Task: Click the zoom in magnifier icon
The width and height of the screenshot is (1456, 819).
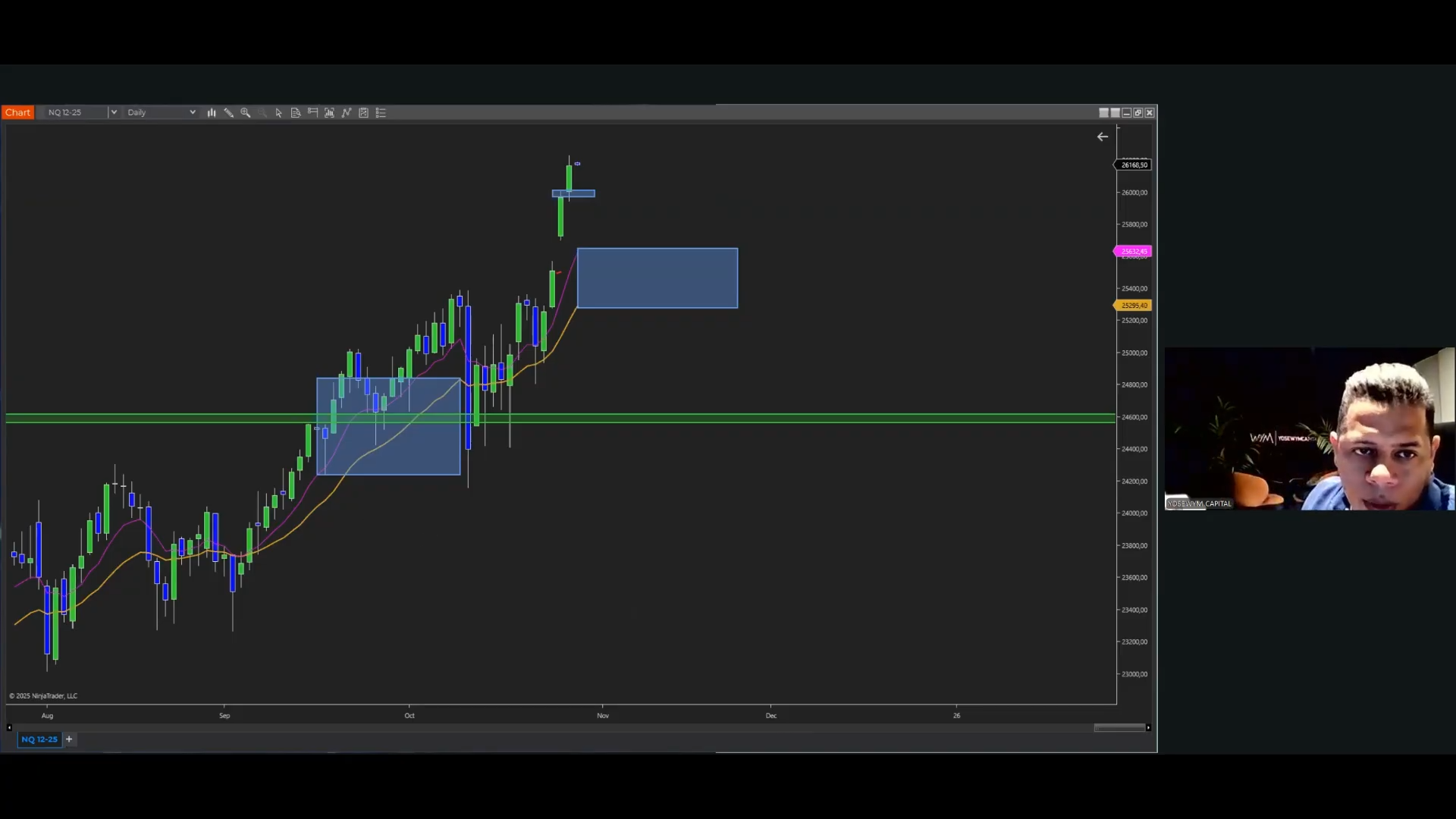Action: tap(245, 112)
